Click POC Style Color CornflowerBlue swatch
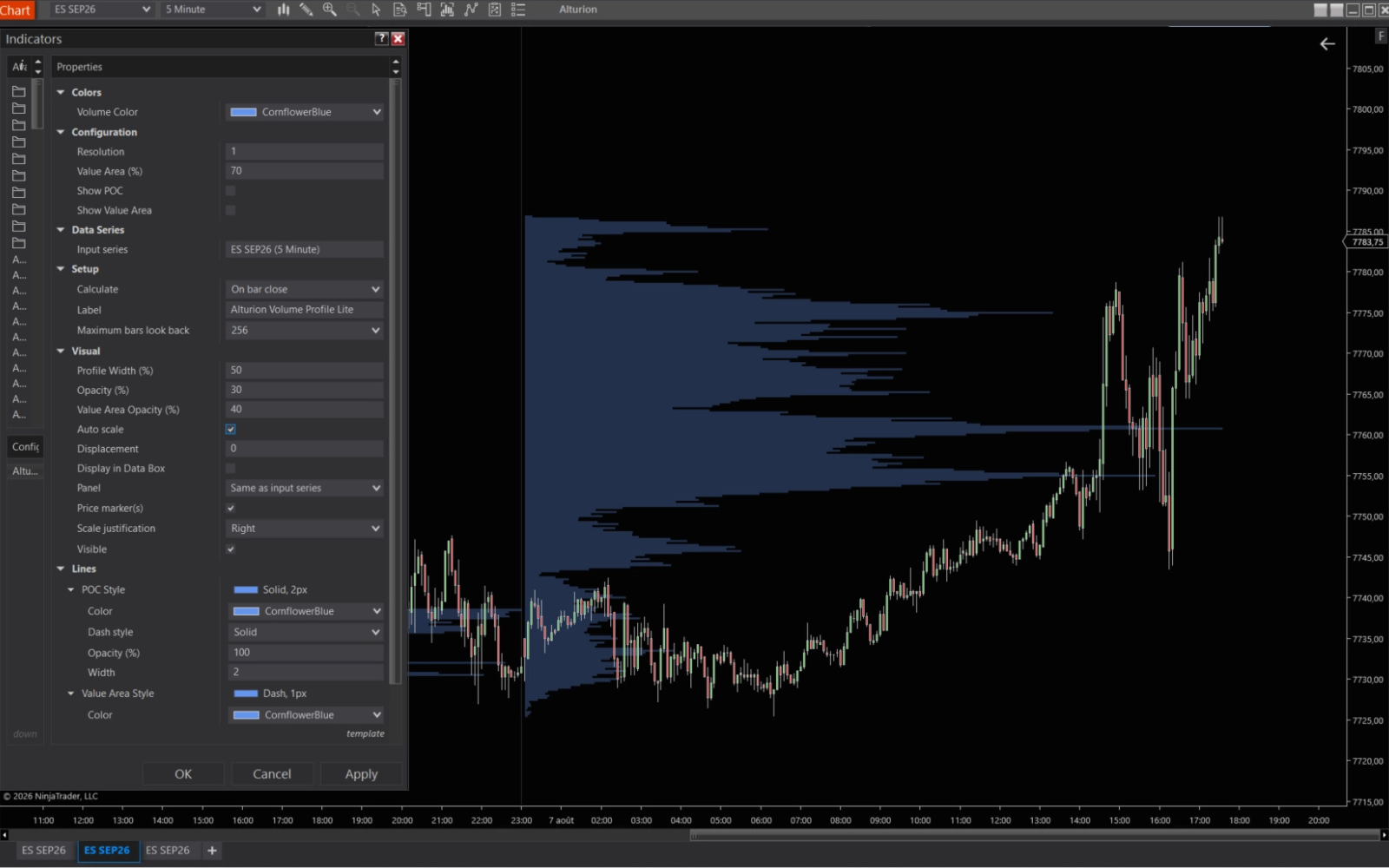 click(247, 611)
